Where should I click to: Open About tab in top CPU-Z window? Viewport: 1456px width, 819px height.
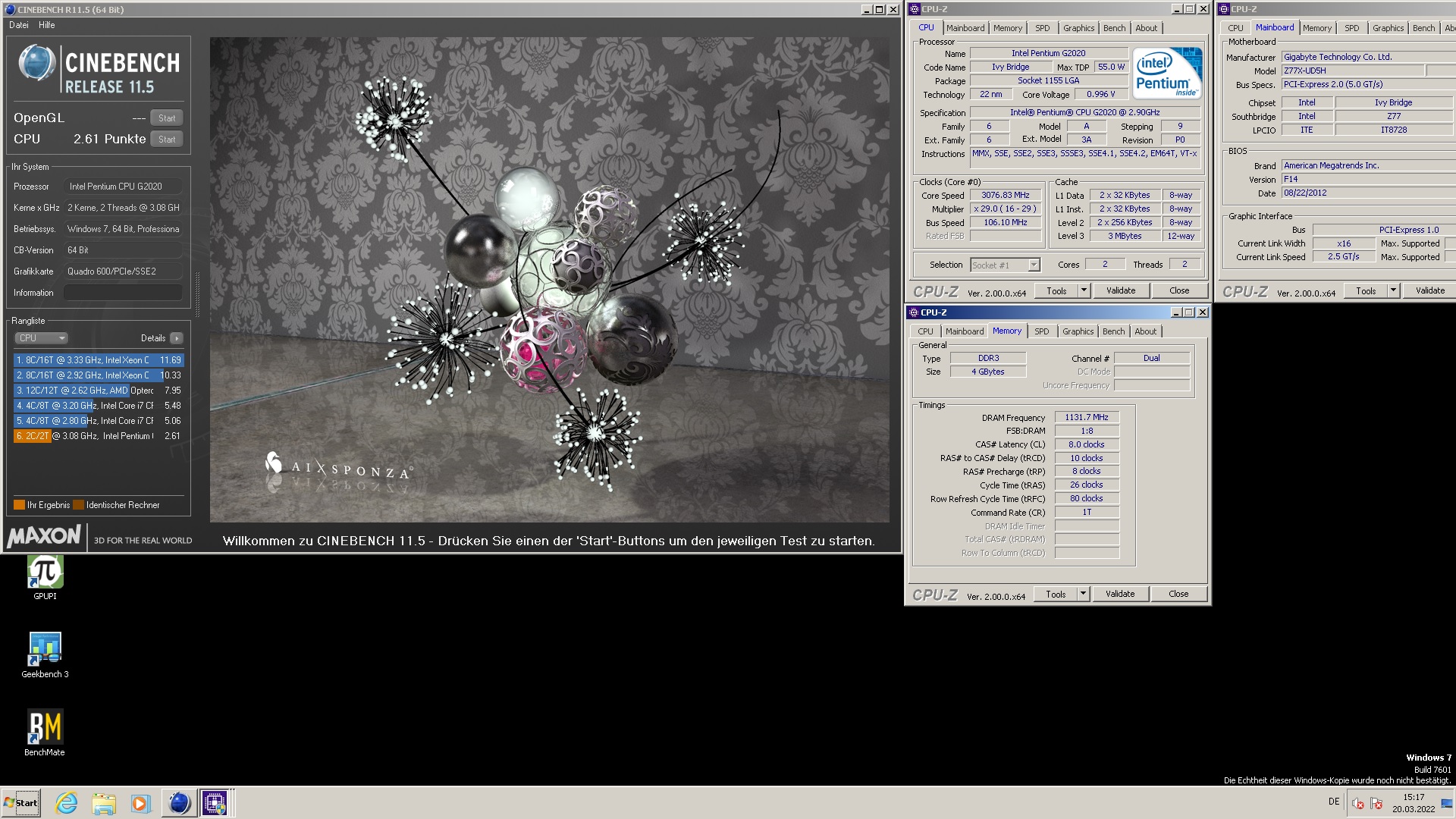click(1146, 28)
